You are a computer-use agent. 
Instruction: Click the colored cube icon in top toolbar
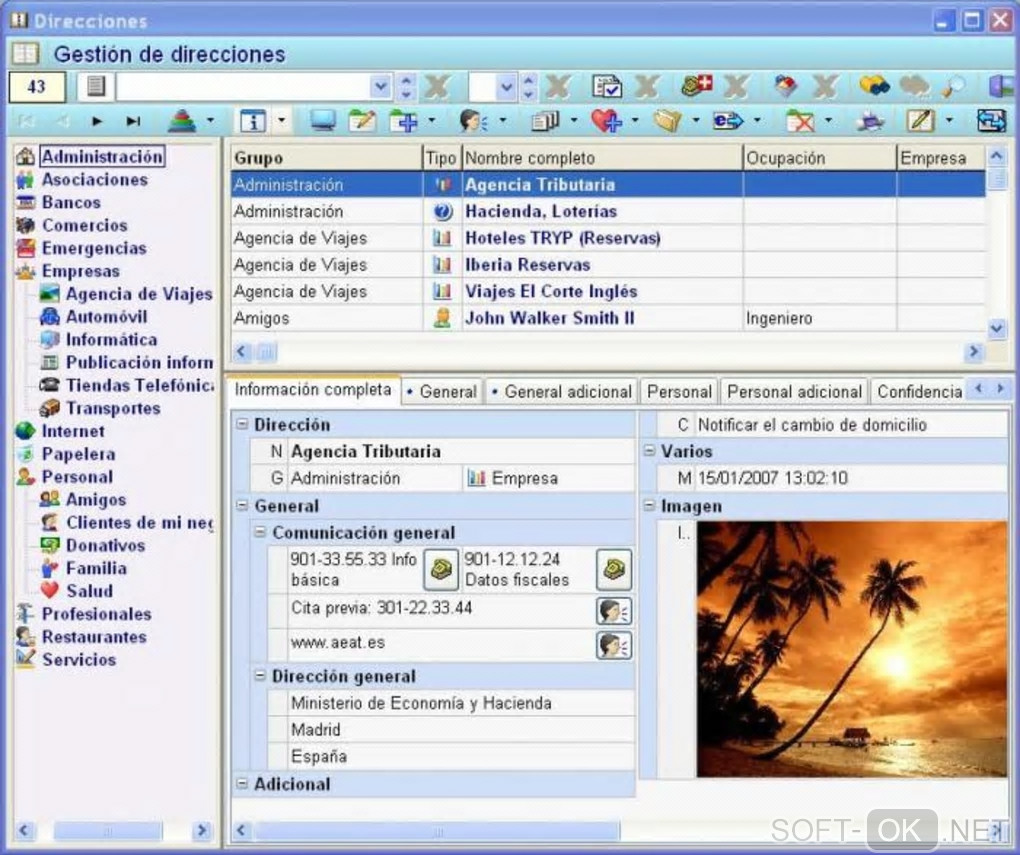(x=786, y=86)
